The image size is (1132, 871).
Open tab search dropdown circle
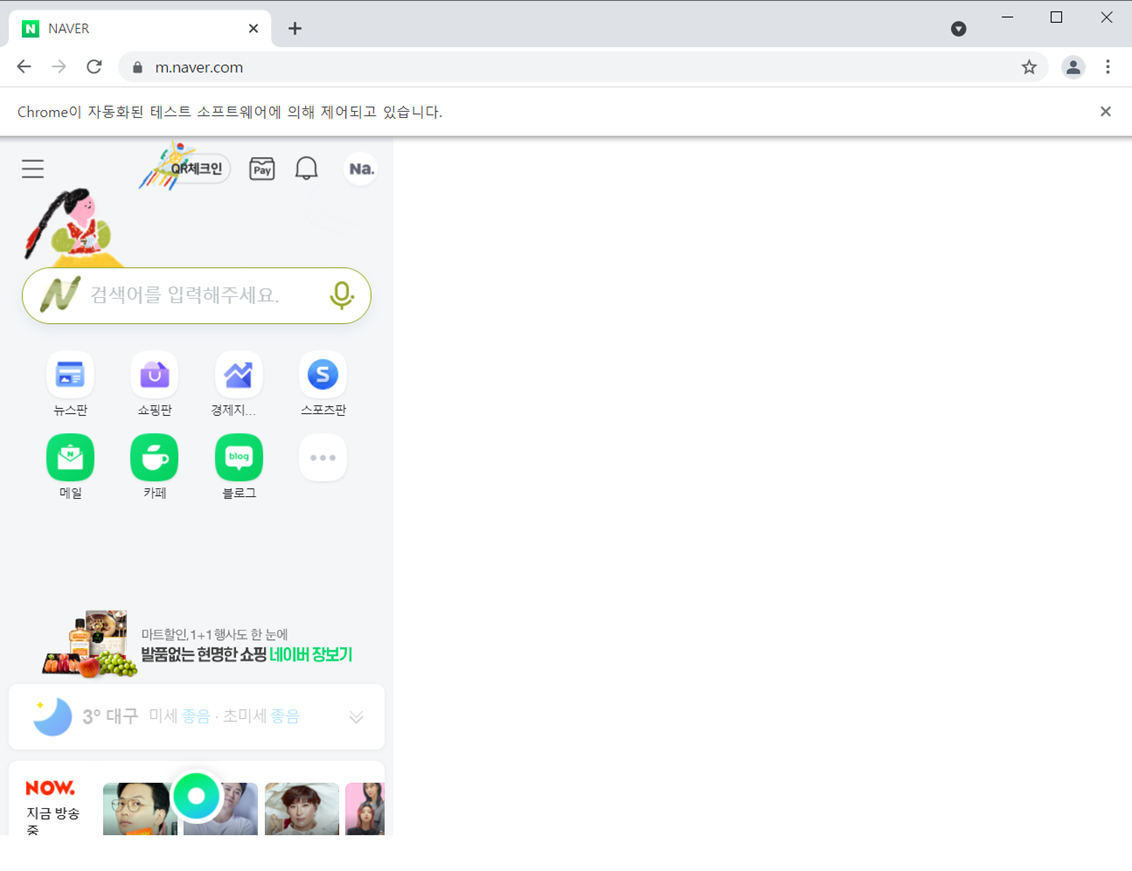(x=958, y=29)
